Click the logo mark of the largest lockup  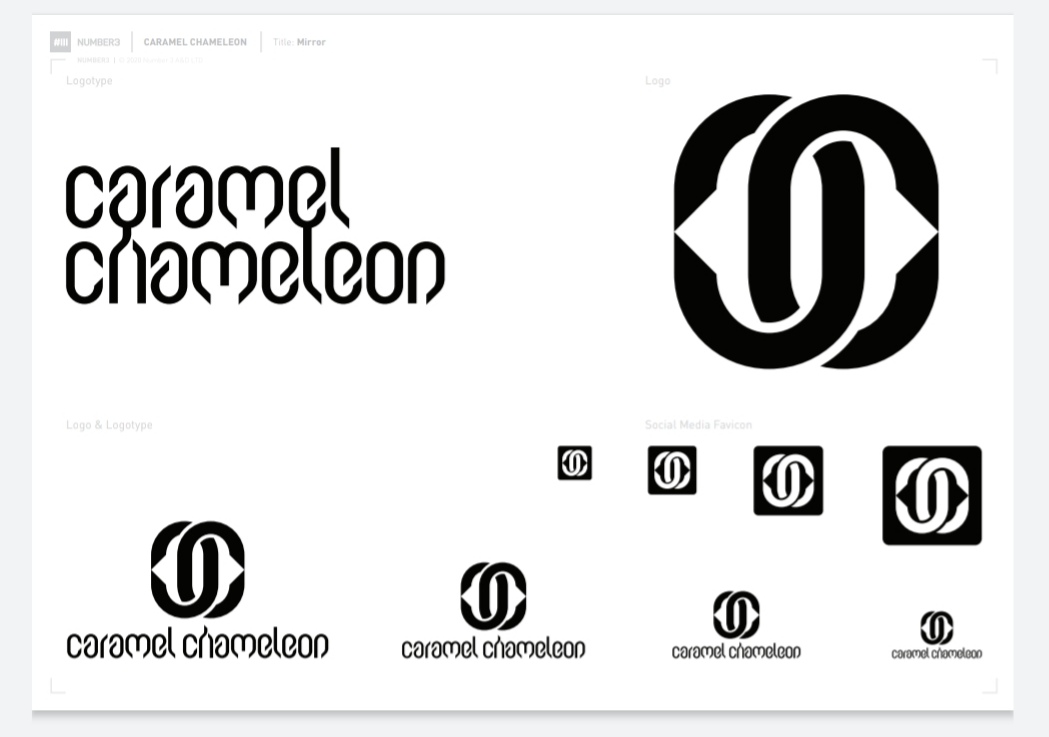point(197,570)
